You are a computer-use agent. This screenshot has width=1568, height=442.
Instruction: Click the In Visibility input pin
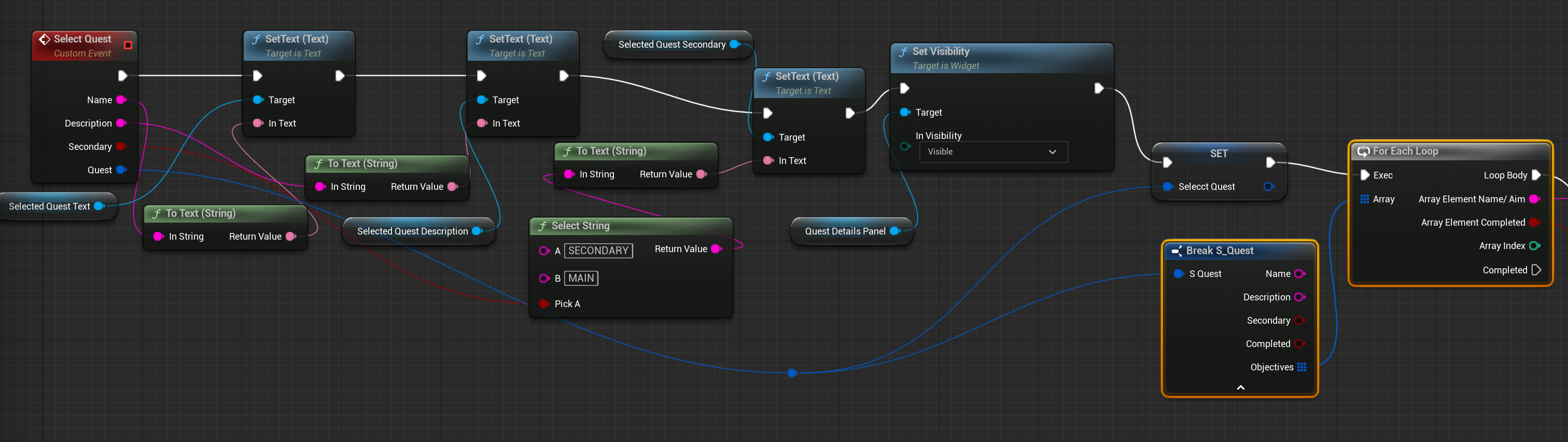coord(904,146)
